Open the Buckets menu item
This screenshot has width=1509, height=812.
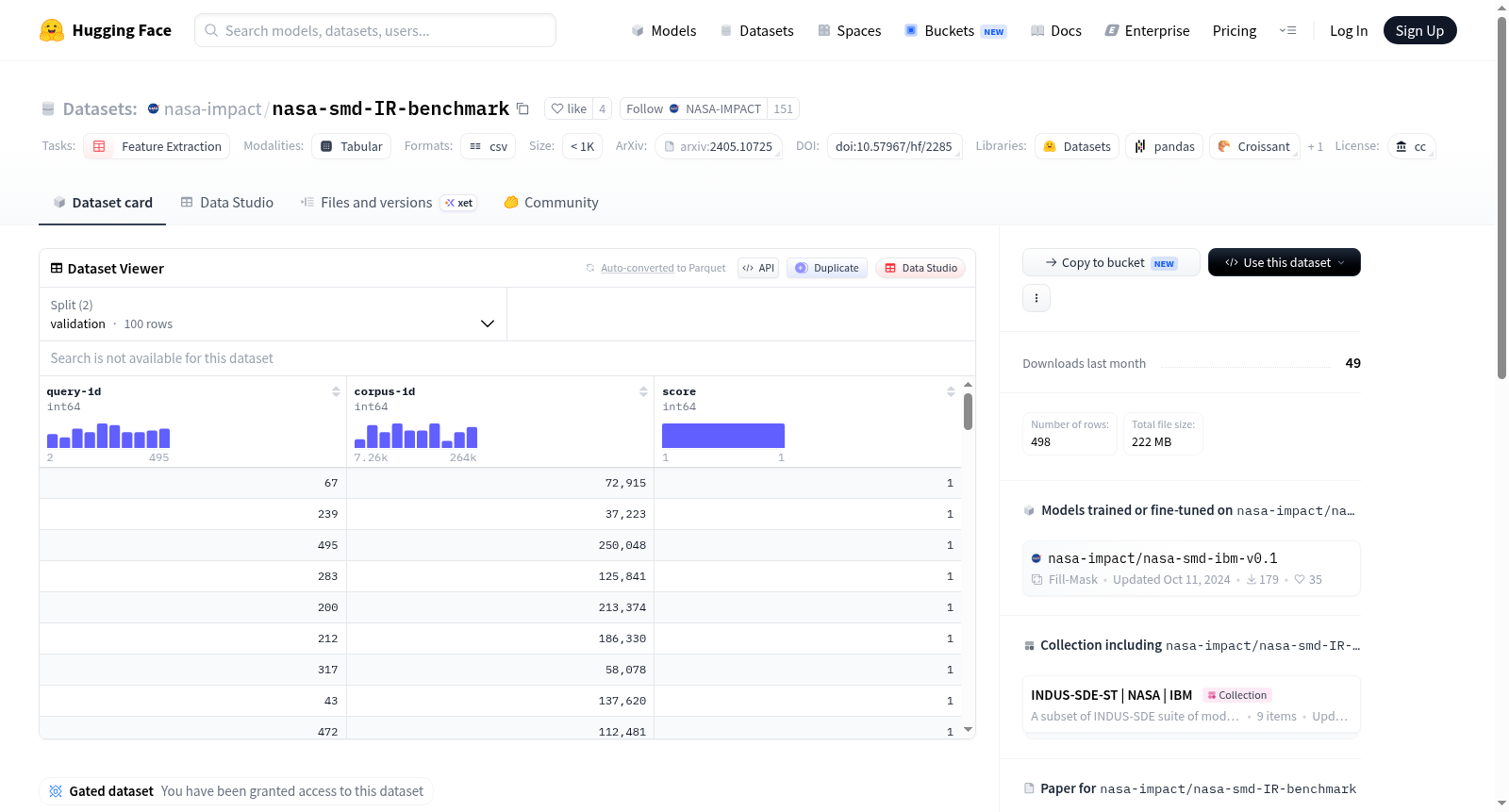click(955, 30)
